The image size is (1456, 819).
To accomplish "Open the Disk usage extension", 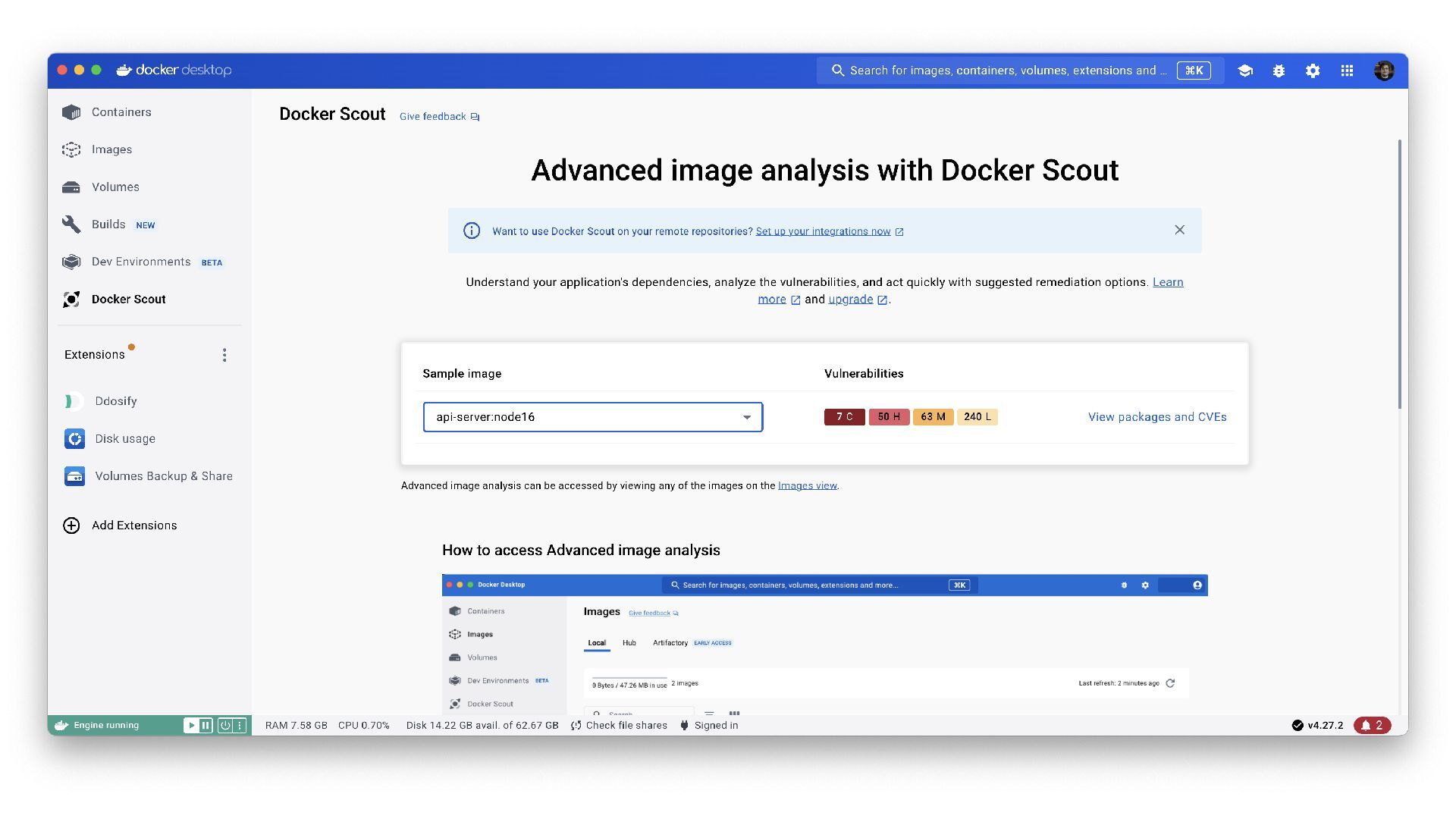I will tap(125, 438).
